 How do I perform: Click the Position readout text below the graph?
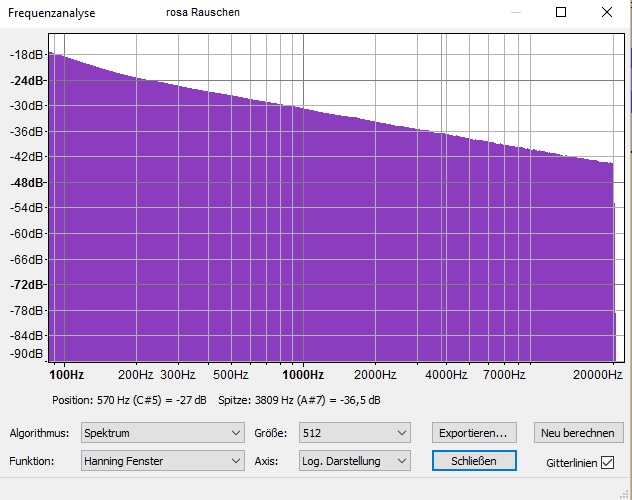coord(130,400)
